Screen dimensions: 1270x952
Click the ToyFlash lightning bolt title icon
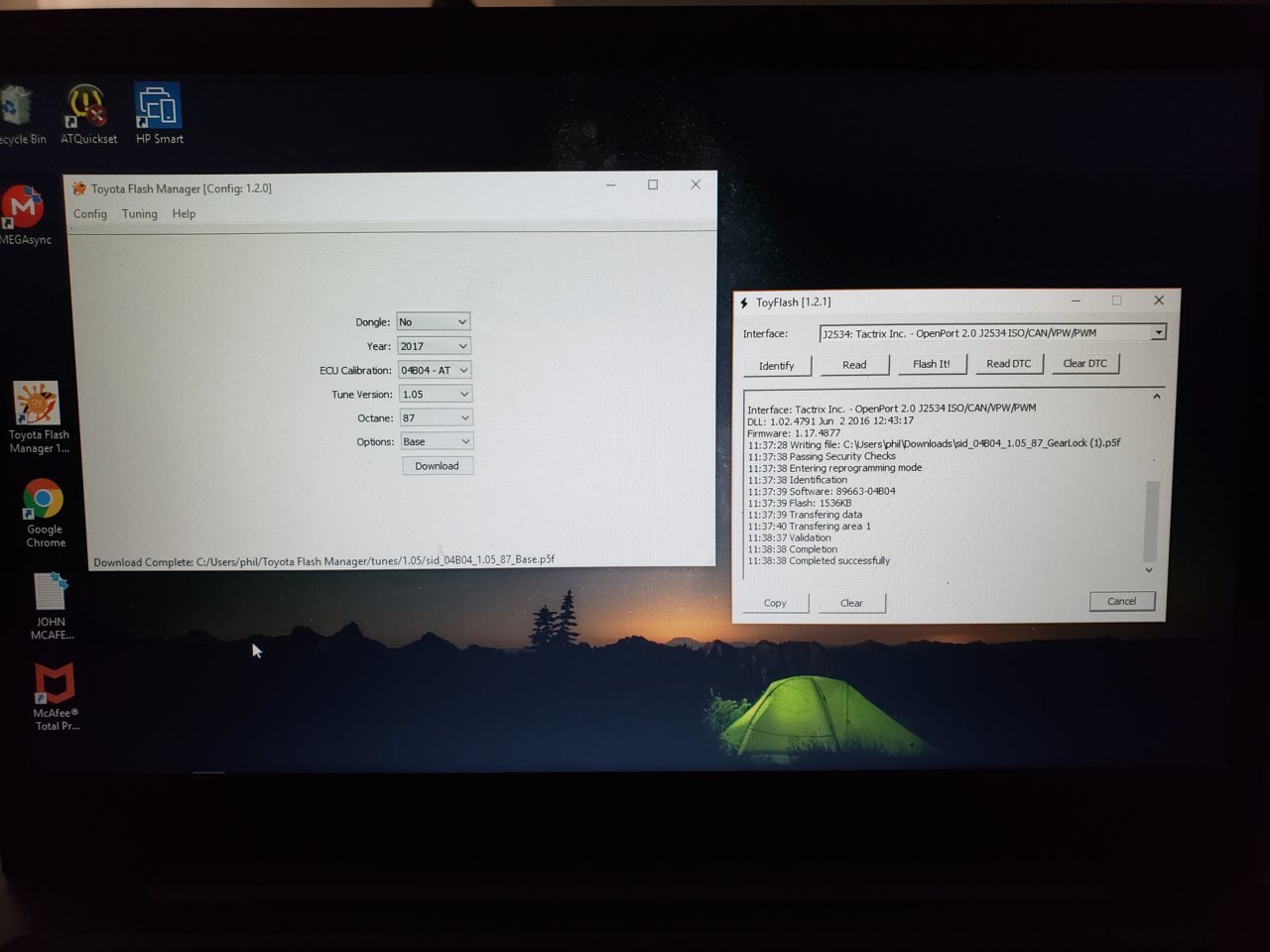pos(744,302)
